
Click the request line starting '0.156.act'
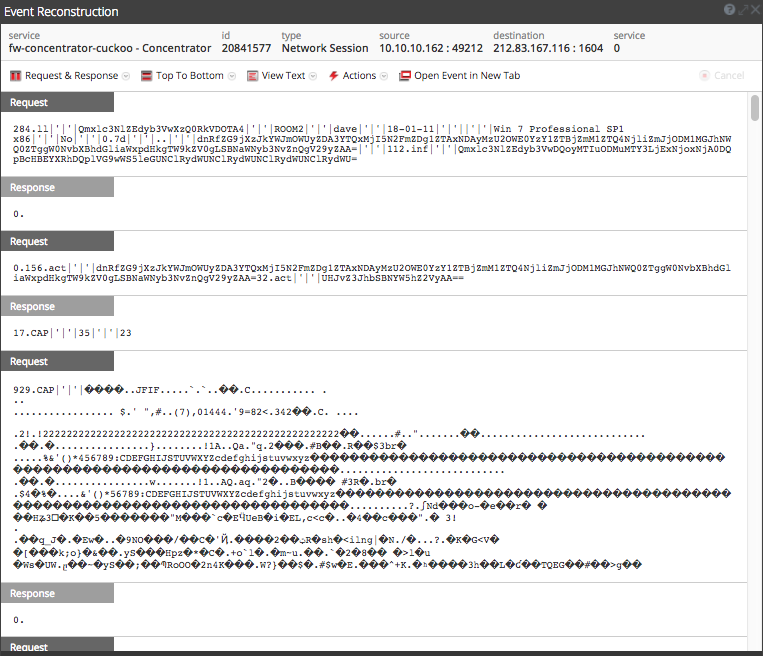372,268
